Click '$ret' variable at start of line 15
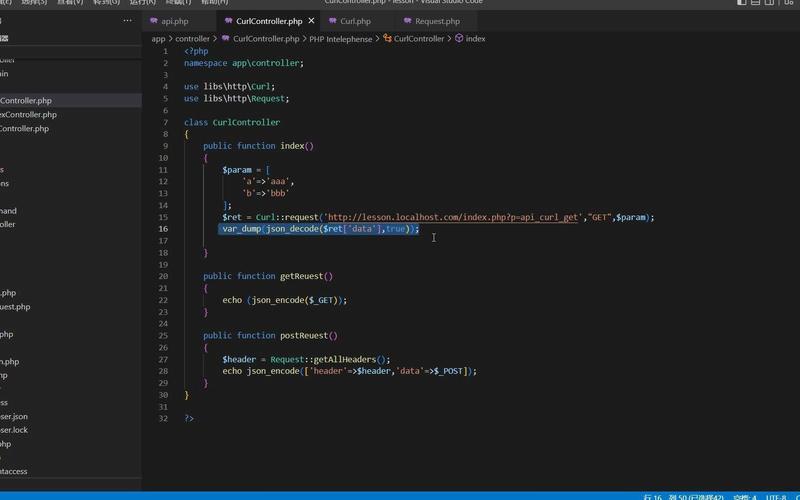 coord(232,217)
